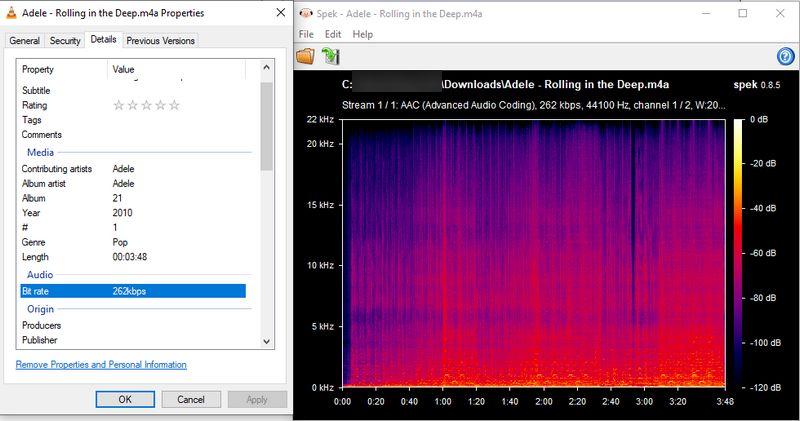Close the Properties dialog
The width and height of the screenshot is (800, 421).
tap(281, 13)
